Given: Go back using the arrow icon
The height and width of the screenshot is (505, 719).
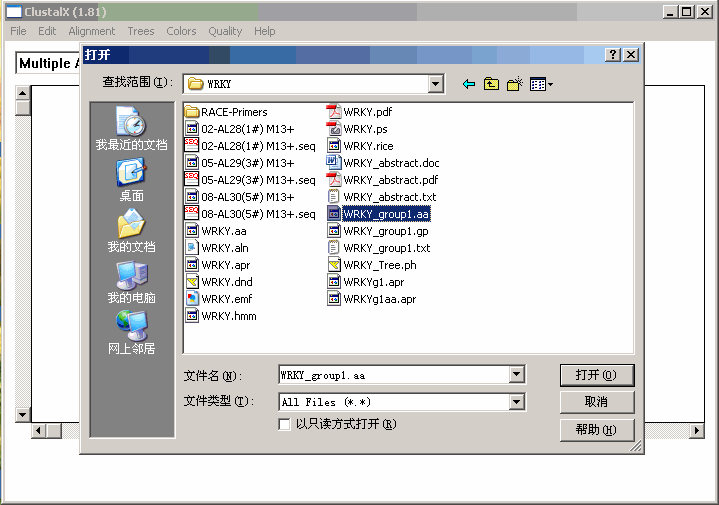Looking at the screenshot, I should 469,84.
